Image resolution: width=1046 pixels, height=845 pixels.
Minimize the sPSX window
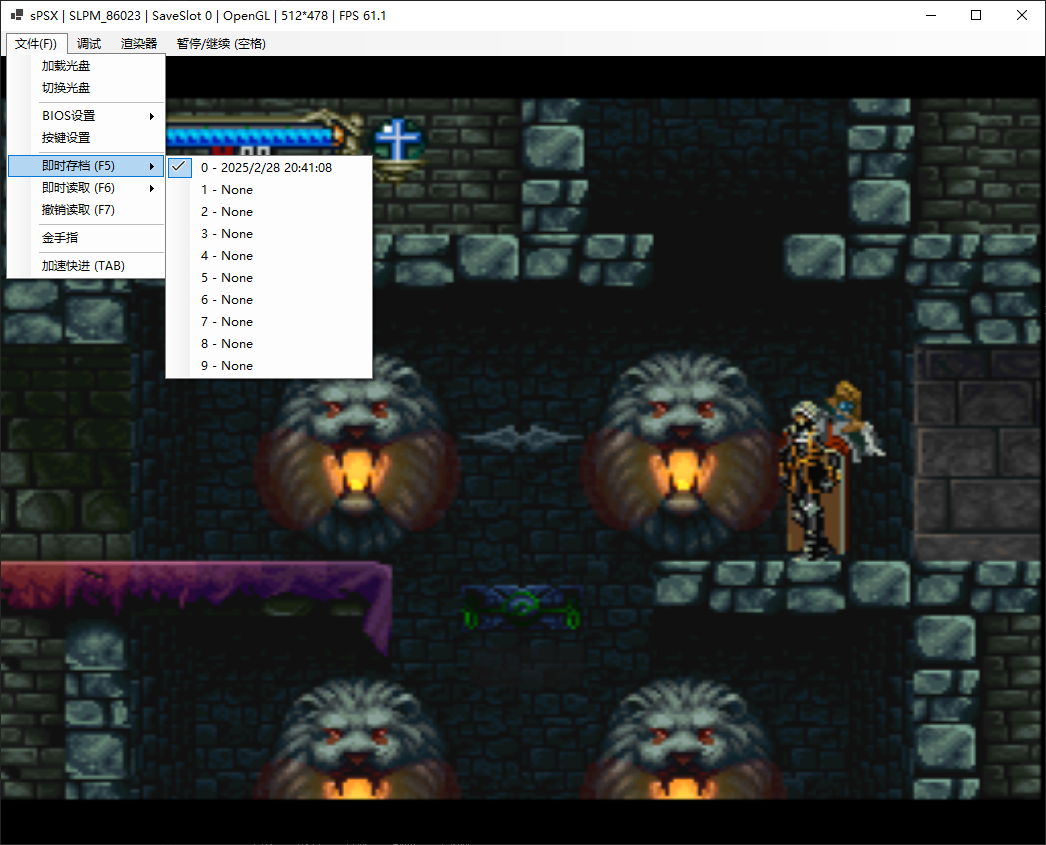(931, 15)
